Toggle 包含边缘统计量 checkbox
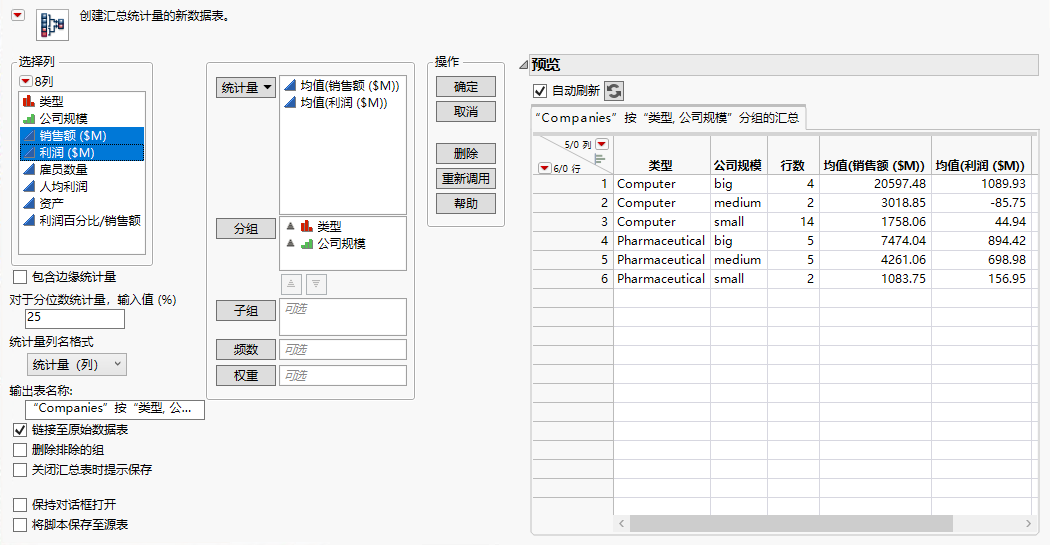 20,277
